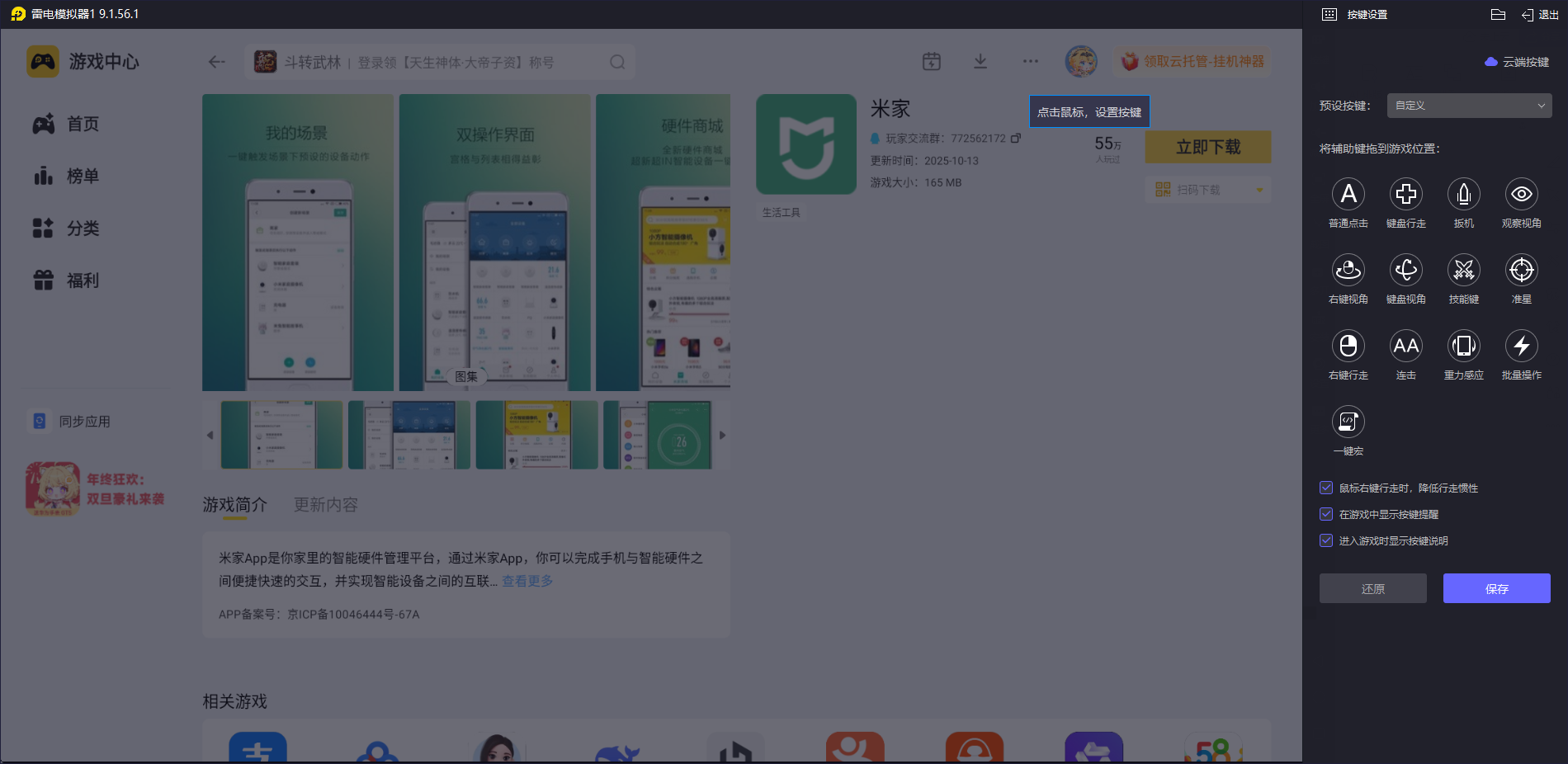This screenshot has height=764, width=1568.
Task: Click the 查看更多 link
Action: pos(527,581)
